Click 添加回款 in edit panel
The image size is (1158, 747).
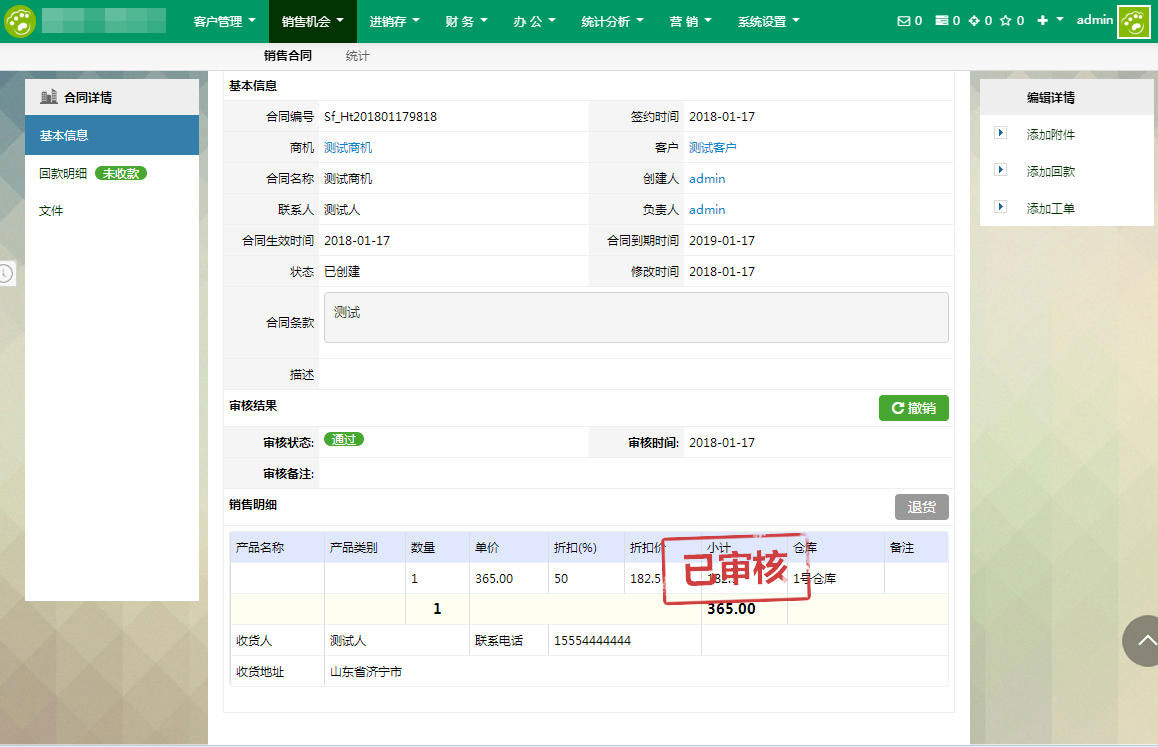(x=1050, y=171)
